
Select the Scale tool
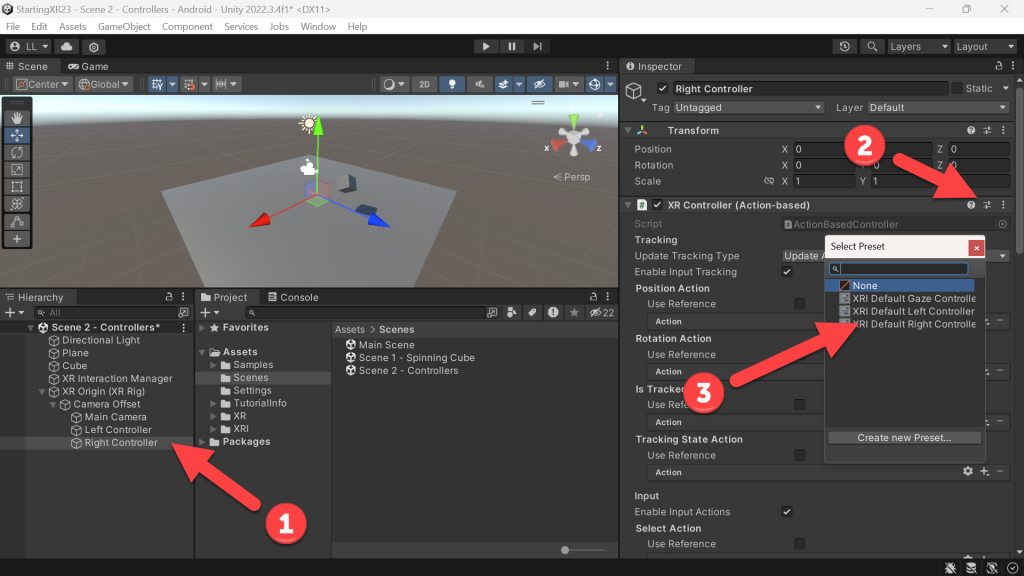(17, 170)
